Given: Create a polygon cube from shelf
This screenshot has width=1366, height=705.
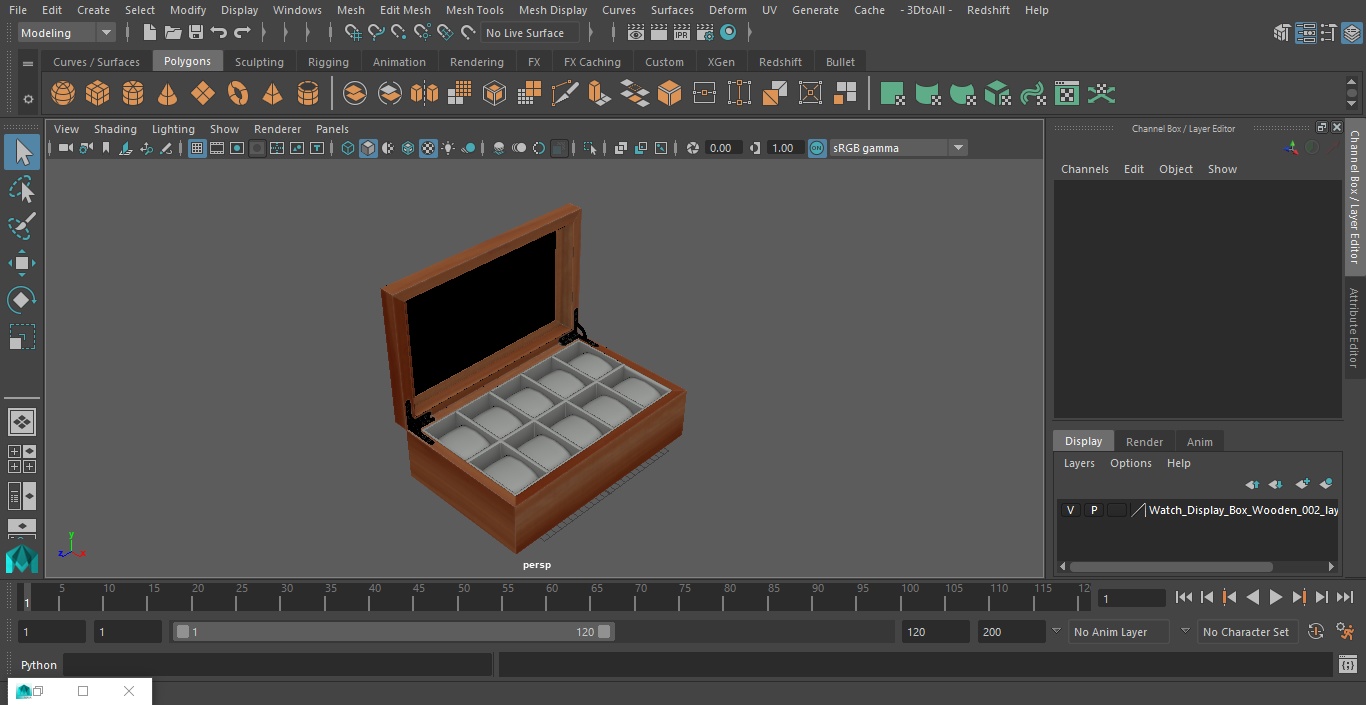Looking at the screenshot, I should (97, 94).
